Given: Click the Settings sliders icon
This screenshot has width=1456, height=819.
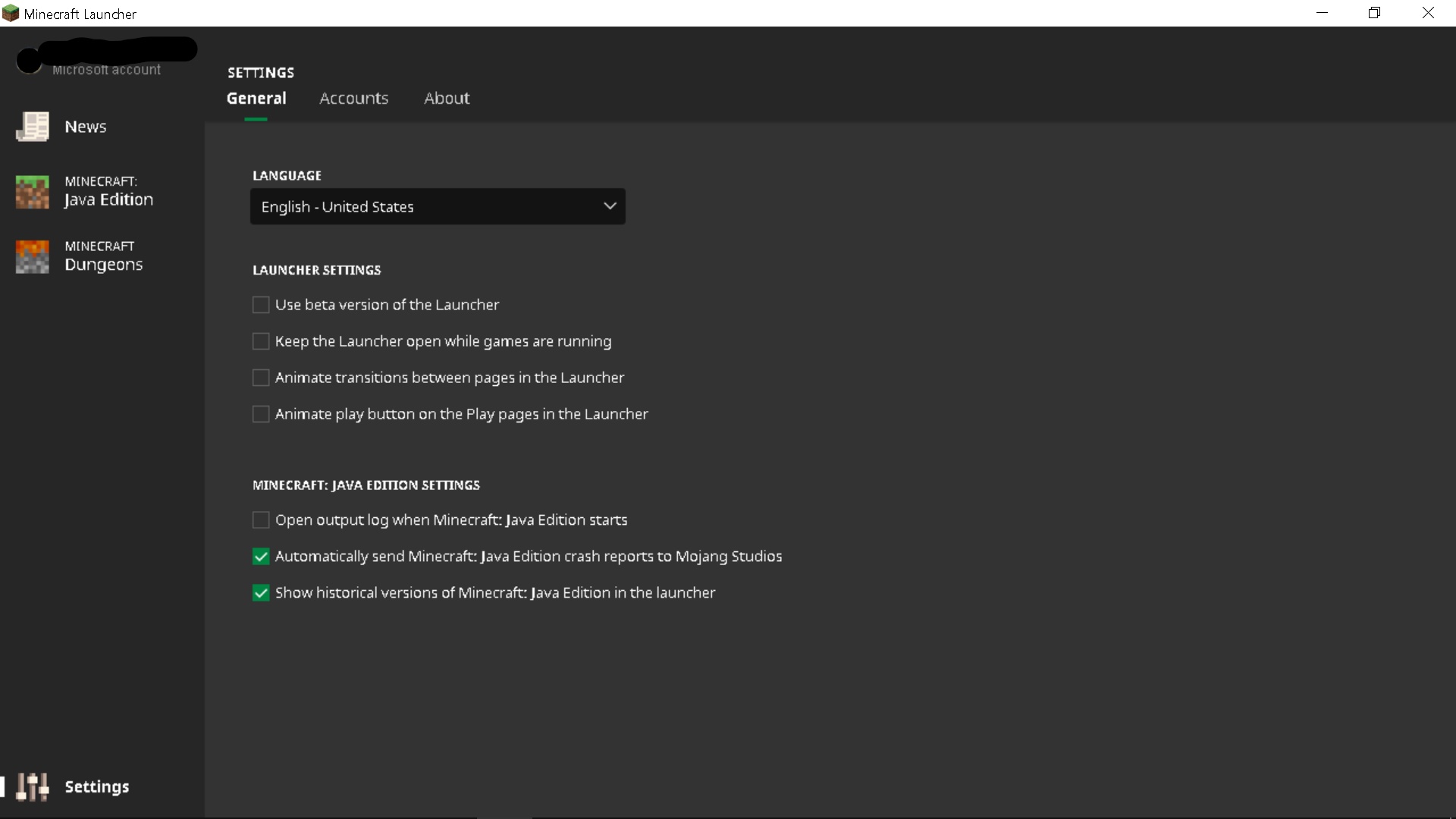Looking at the screenshot, I should coord(32,787).
